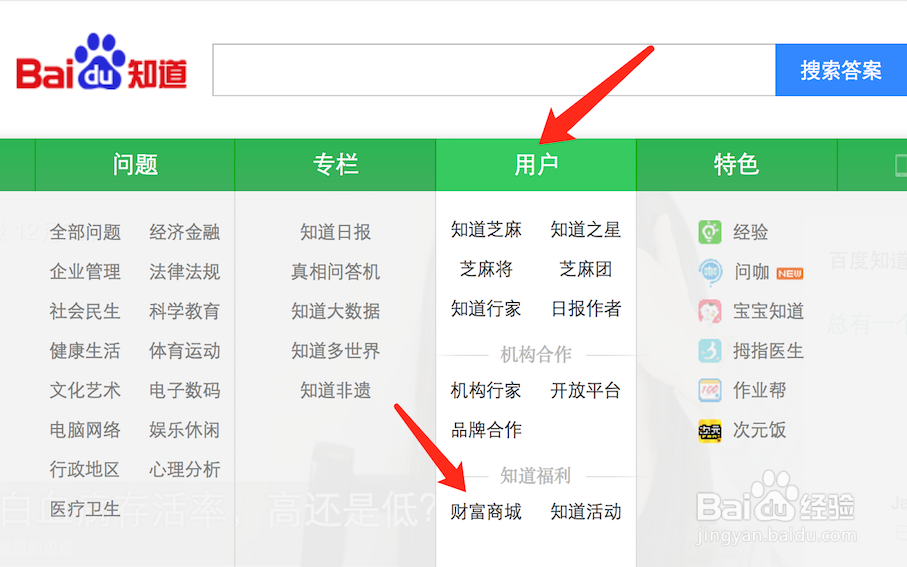
Task: Open the 用户 navigation tab
Action: click(536, 165)
